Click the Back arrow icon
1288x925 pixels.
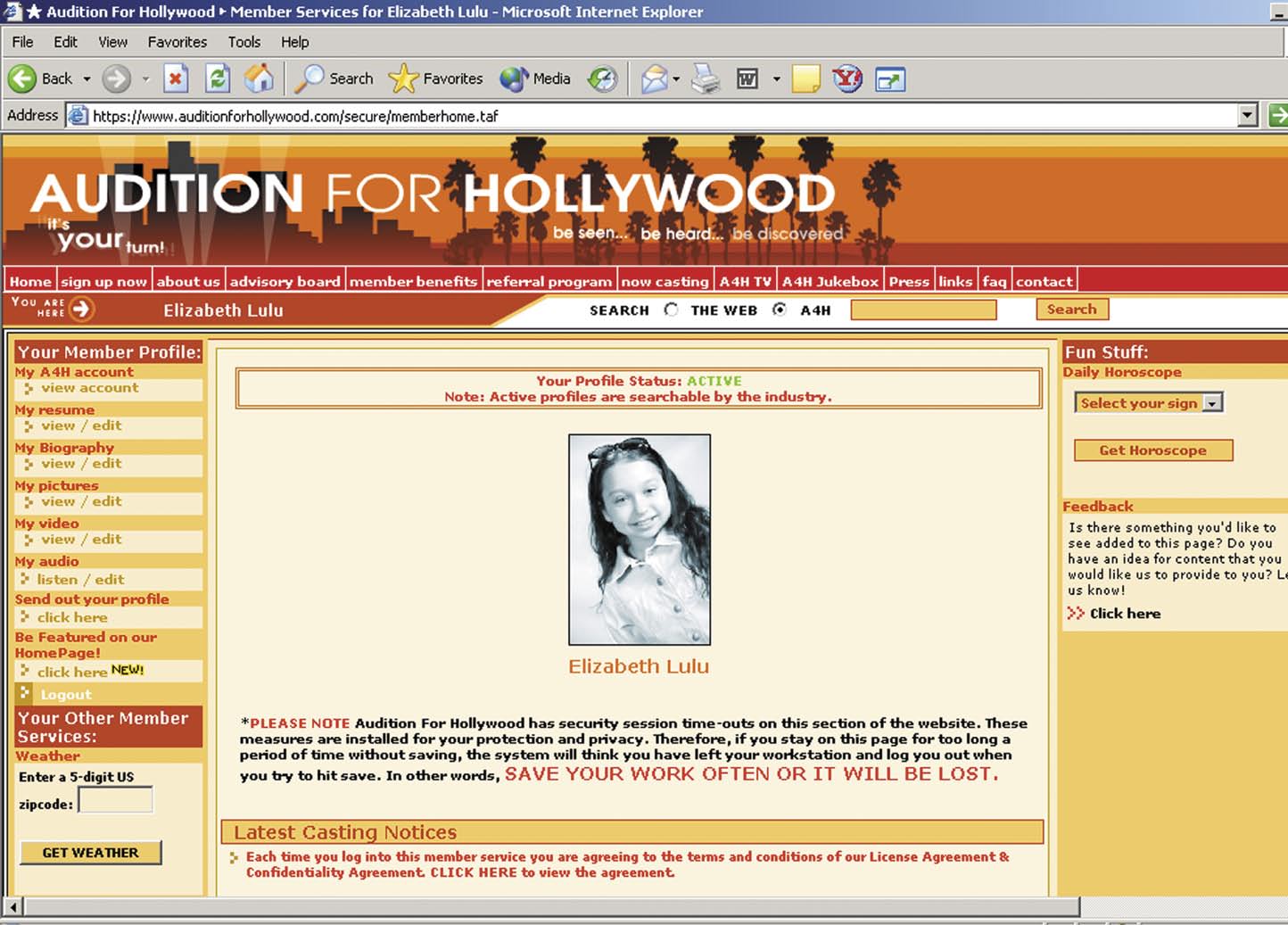(22, 78)
